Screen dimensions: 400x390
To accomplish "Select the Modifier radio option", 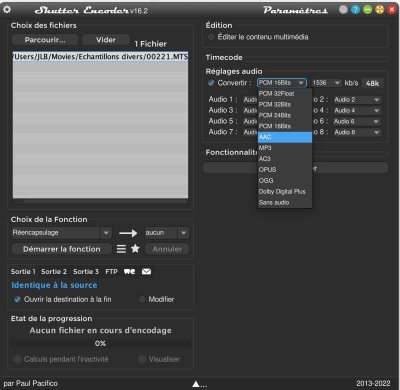I will (x=142, y=299).
